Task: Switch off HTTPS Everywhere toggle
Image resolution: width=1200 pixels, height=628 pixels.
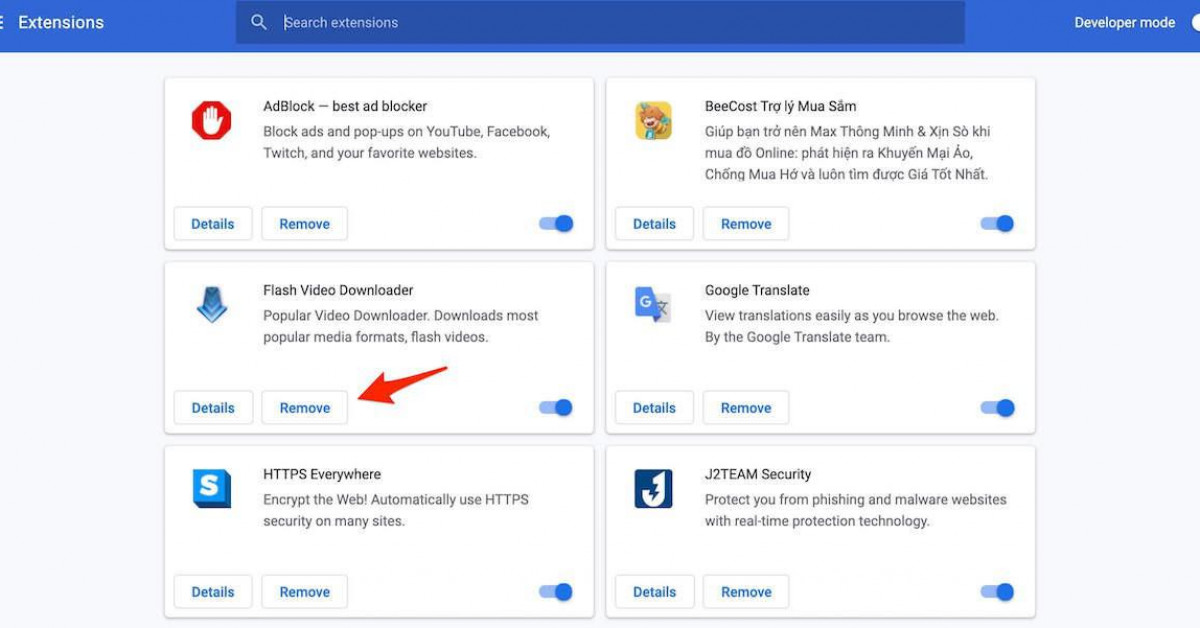Action: coord(556,592)
